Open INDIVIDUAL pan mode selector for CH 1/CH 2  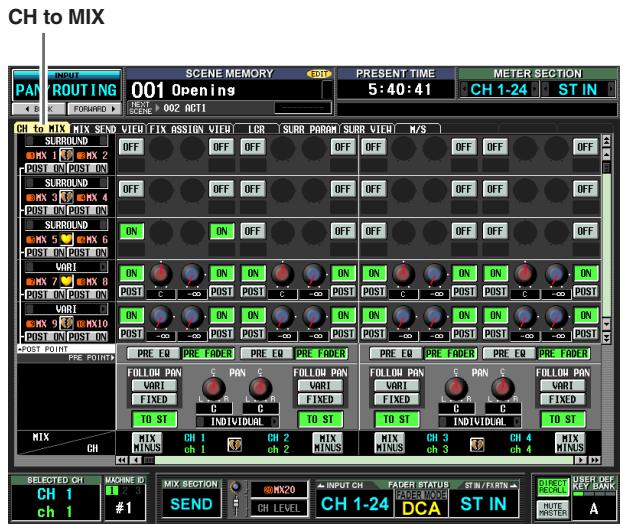click(x=237, y=422)
